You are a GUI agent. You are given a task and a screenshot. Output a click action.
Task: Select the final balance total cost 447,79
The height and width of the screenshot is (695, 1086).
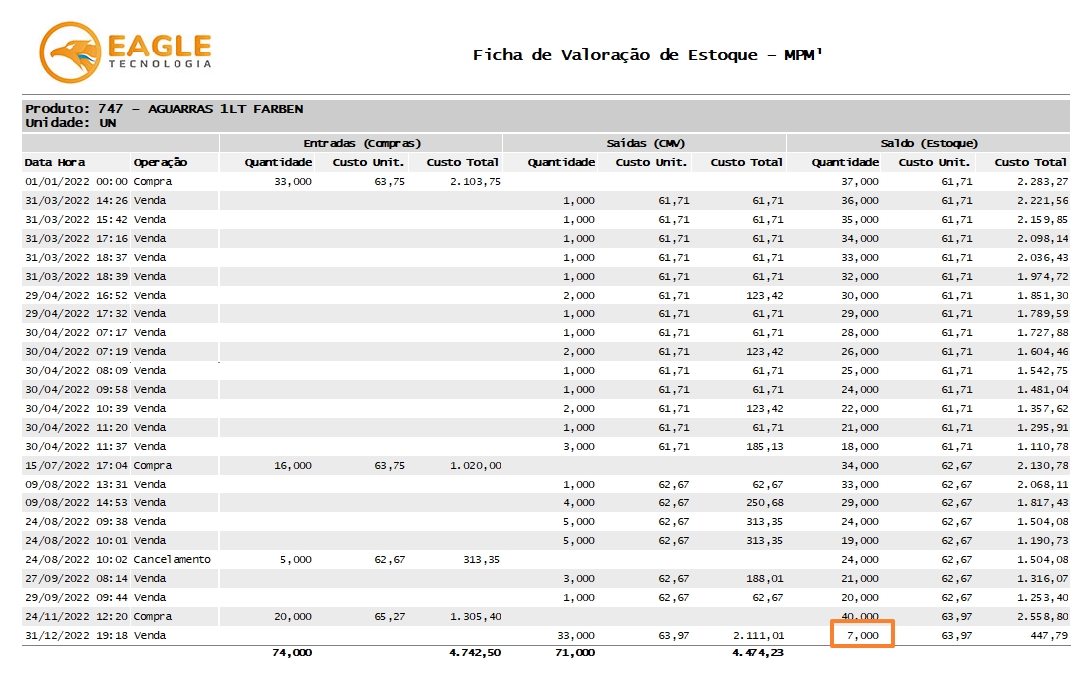click(1047, 635)
